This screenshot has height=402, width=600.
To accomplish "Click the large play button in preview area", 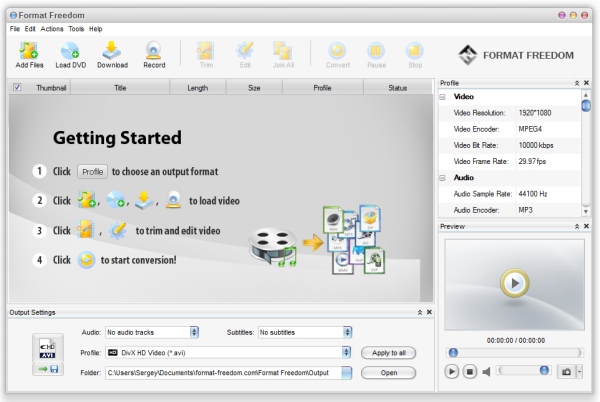I will point(515,283).
